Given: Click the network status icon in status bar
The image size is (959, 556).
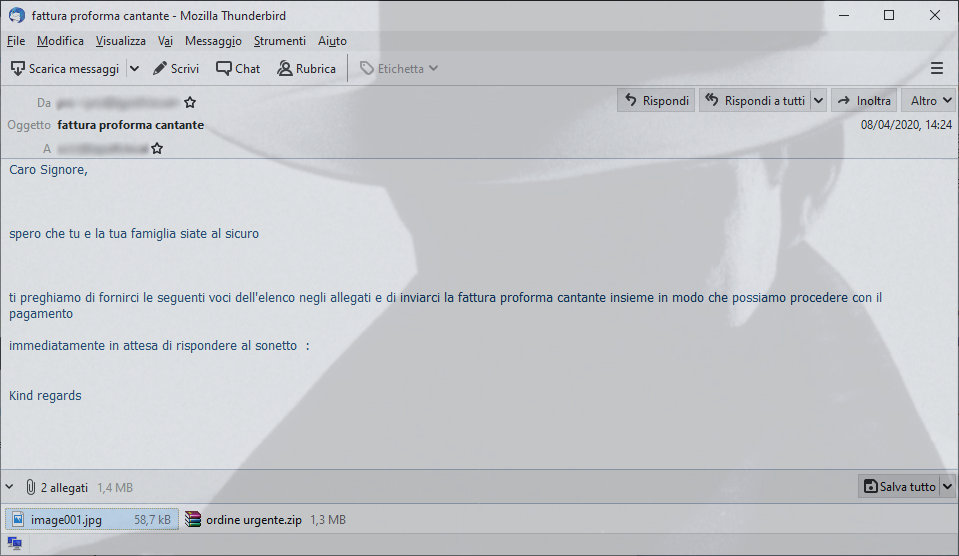Looking at the screenshot, I should 15,543.
